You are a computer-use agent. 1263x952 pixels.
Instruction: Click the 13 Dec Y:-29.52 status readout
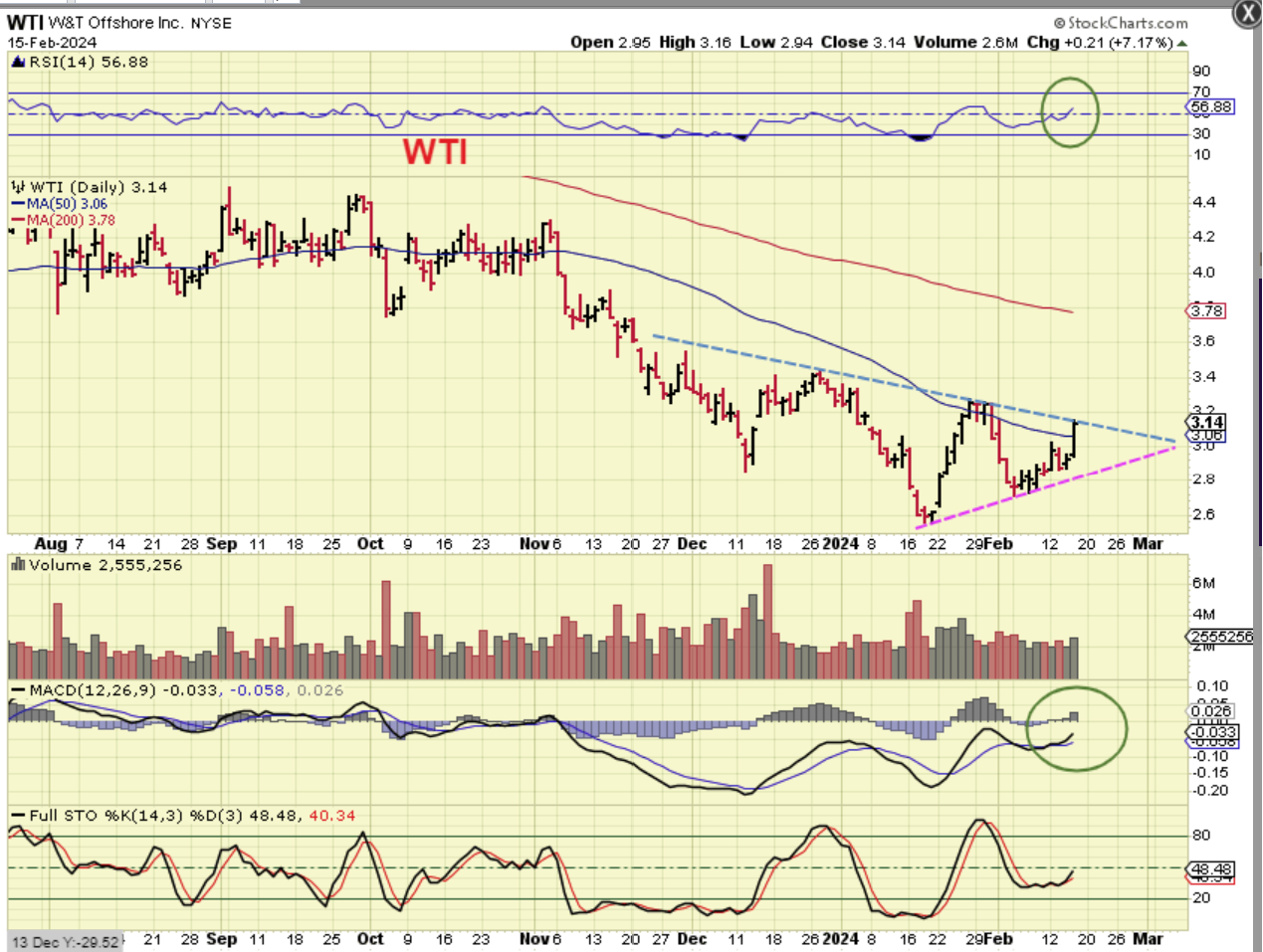(x=66, y=942)
